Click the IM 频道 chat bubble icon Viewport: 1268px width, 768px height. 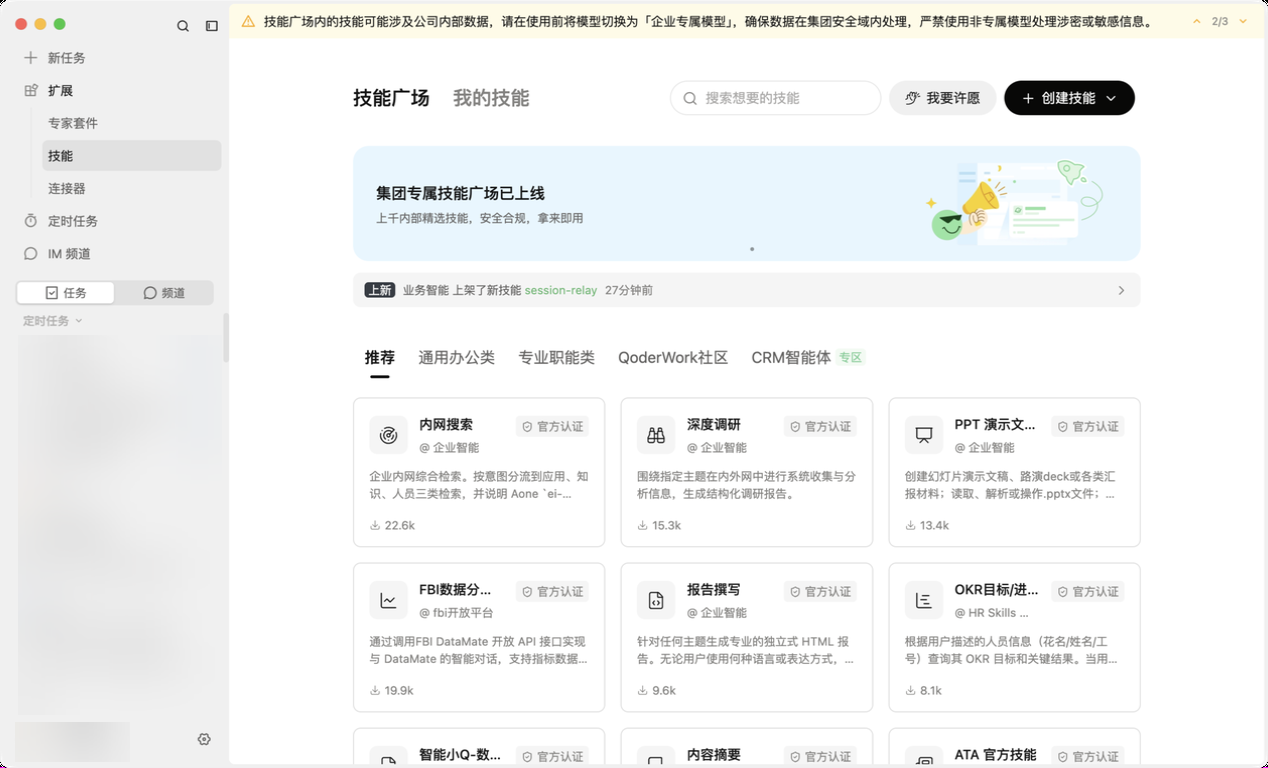coord(31,254)
